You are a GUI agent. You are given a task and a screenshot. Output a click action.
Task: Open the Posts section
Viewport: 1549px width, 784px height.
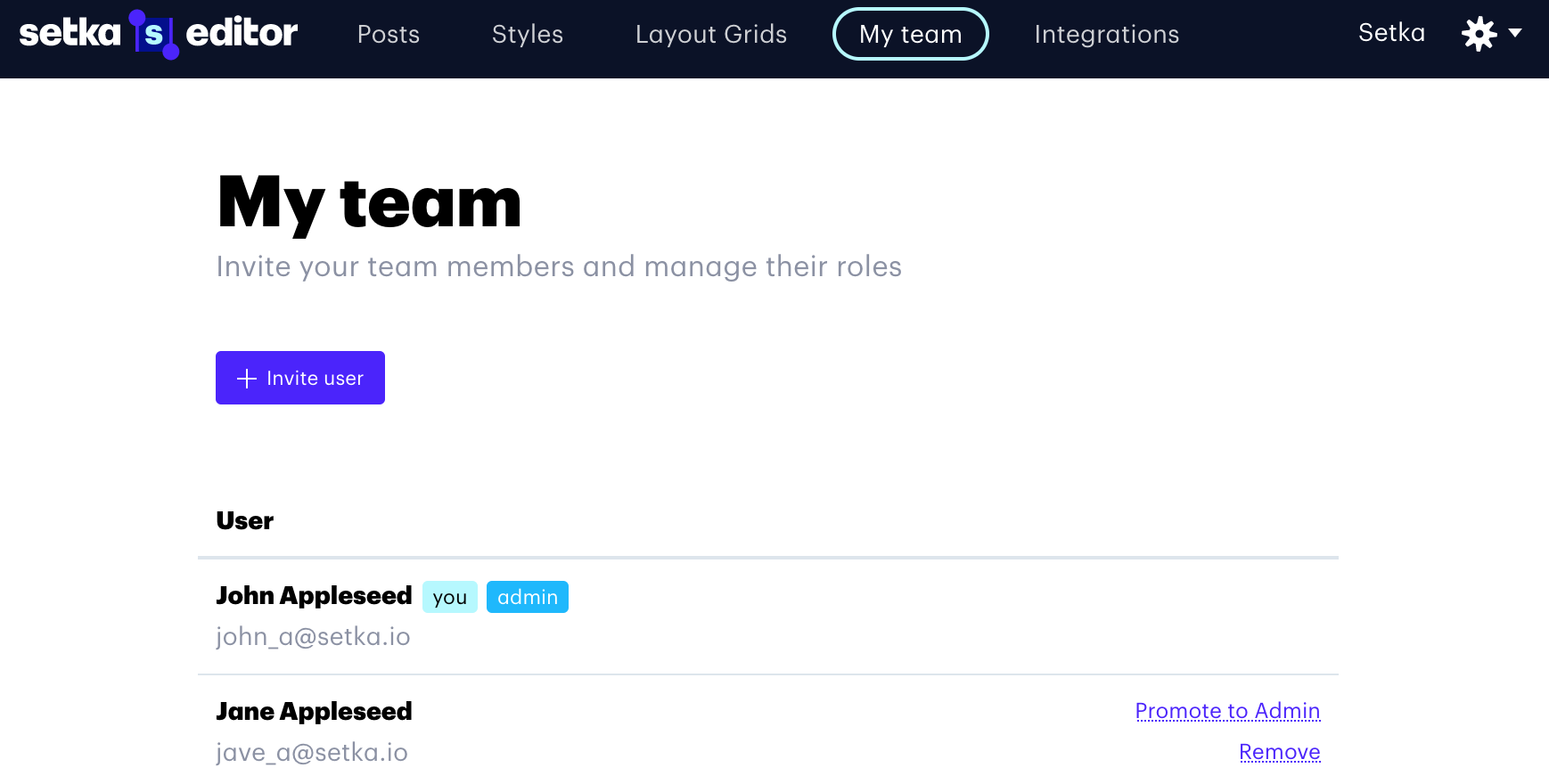(x=388, y=35)
